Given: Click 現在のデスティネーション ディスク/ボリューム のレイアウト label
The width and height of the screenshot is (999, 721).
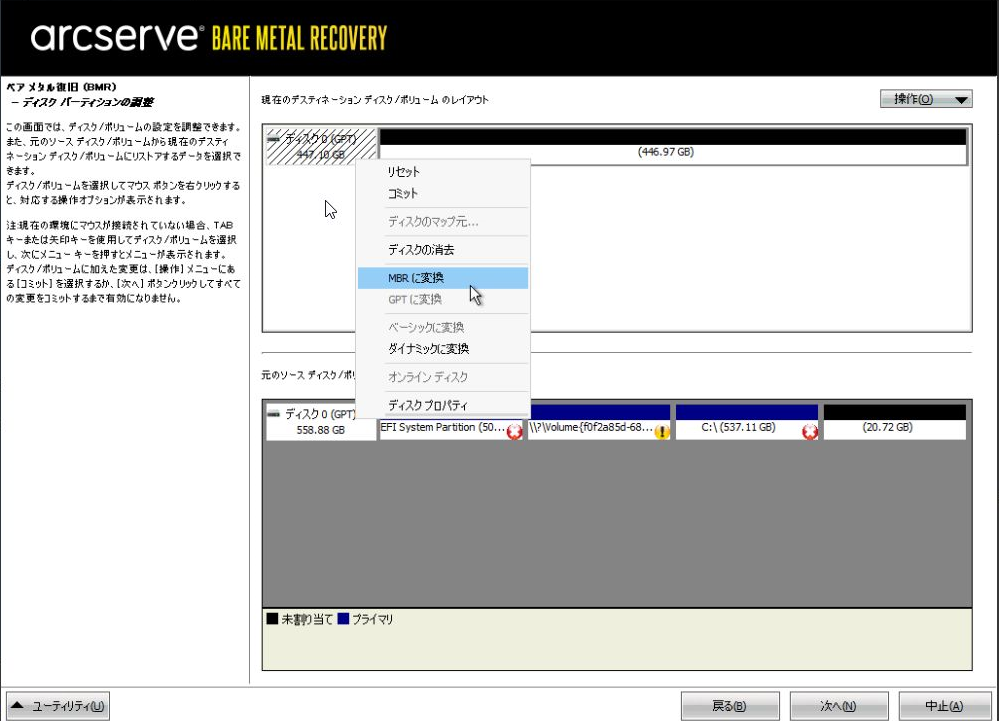Looking at the screenshot, I should click(x=375, y=100).
